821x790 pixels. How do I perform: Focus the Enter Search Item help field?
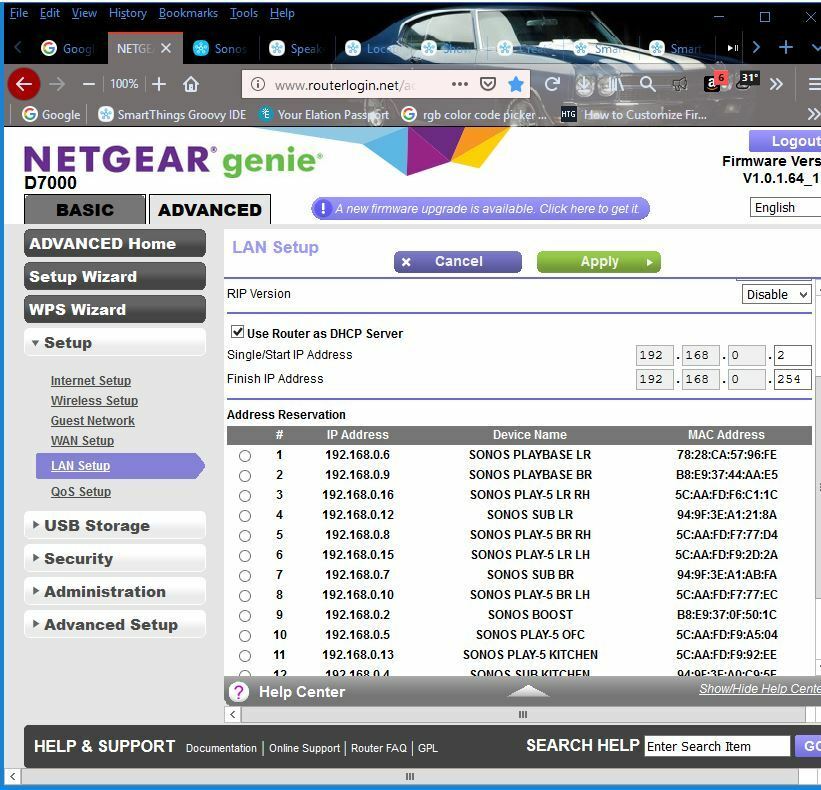pyautogui.click(x=717, y=746)
